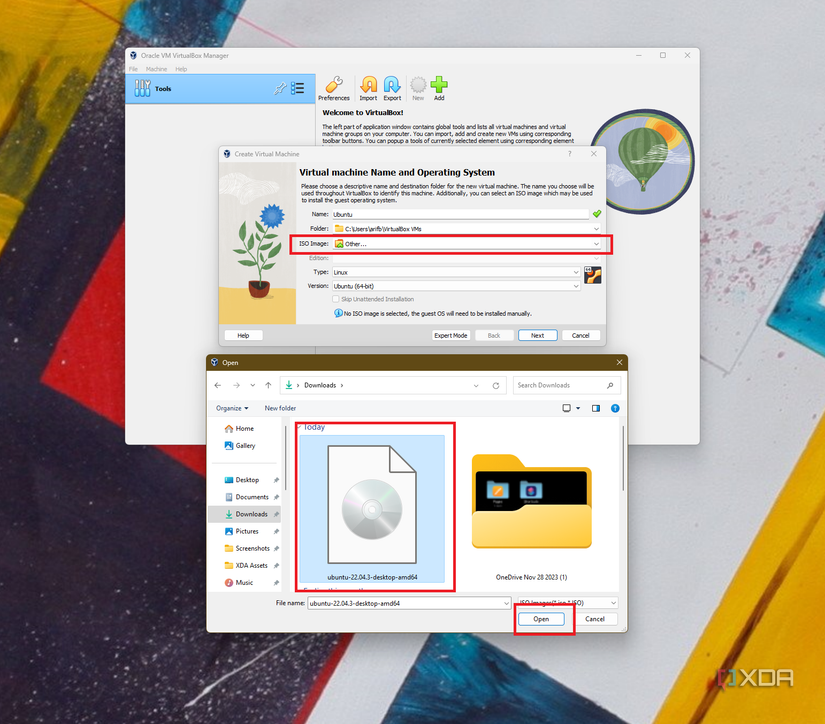This screenshot has height=724, width=825.
Task: Click the question mark in Create Virtual Machine title
Action: pos(569,154)
